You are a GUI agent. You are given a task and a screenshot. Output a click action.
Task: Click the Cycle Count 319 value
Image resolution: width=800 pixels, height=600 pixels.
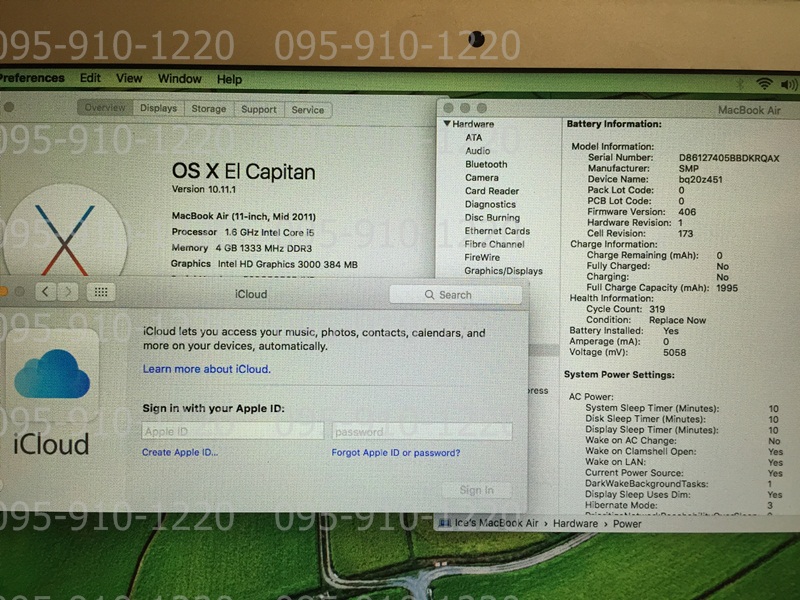[657, 309]
